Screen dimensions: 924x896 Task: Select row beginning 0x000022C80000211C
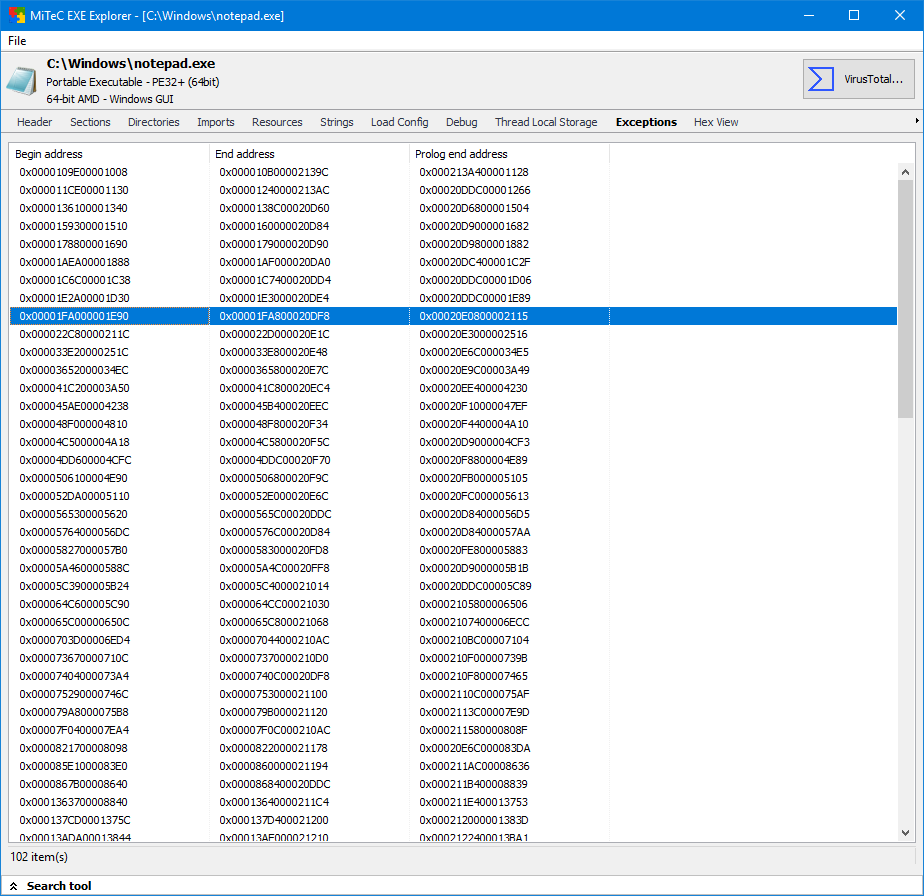point(453,334)
